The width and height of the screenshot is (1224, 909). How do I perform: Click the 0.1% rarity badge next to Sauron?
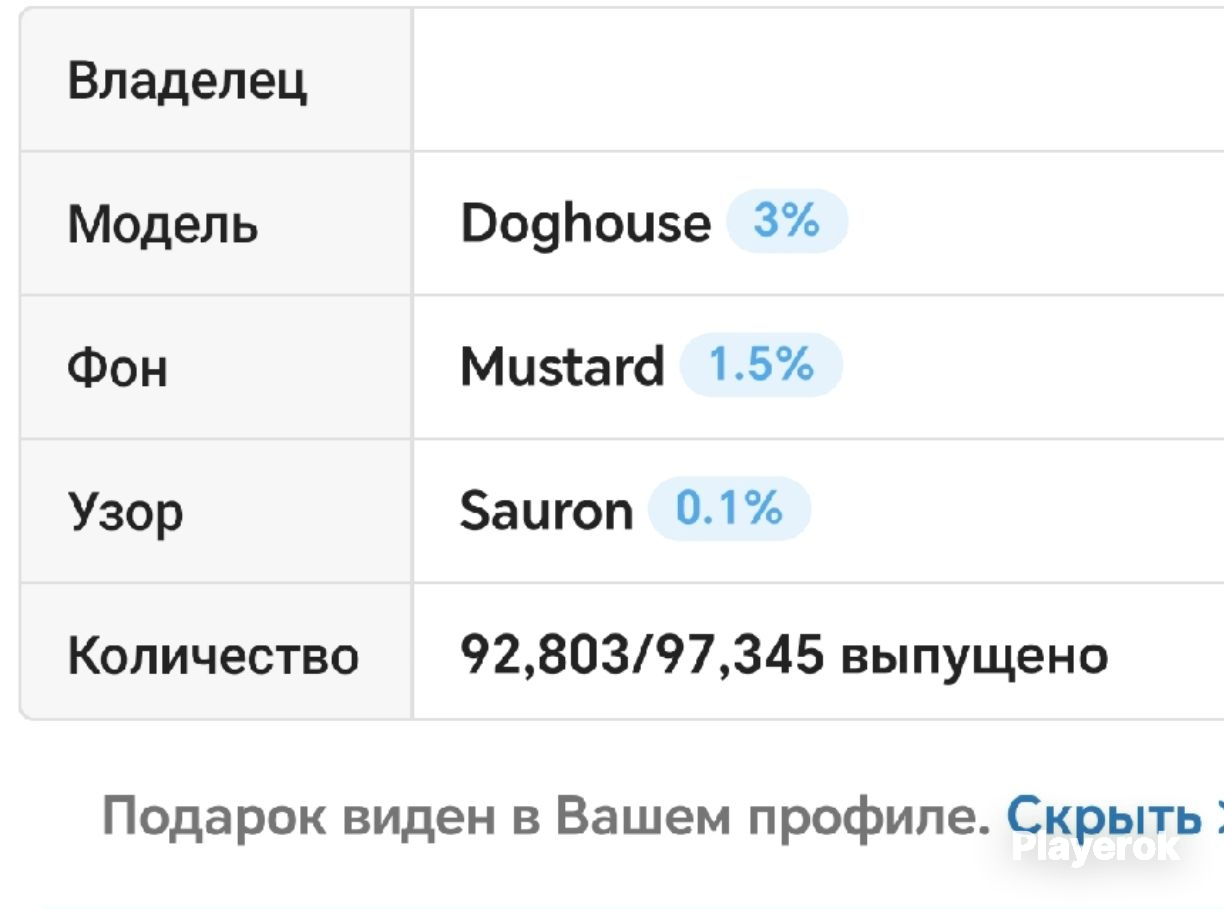point(729,509)
